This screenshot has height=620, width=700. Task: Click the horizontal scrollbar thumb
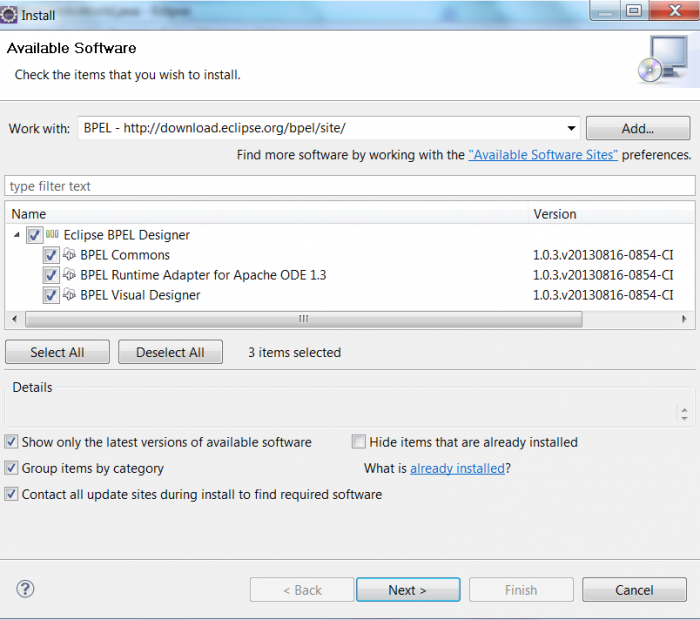point(304,319)
